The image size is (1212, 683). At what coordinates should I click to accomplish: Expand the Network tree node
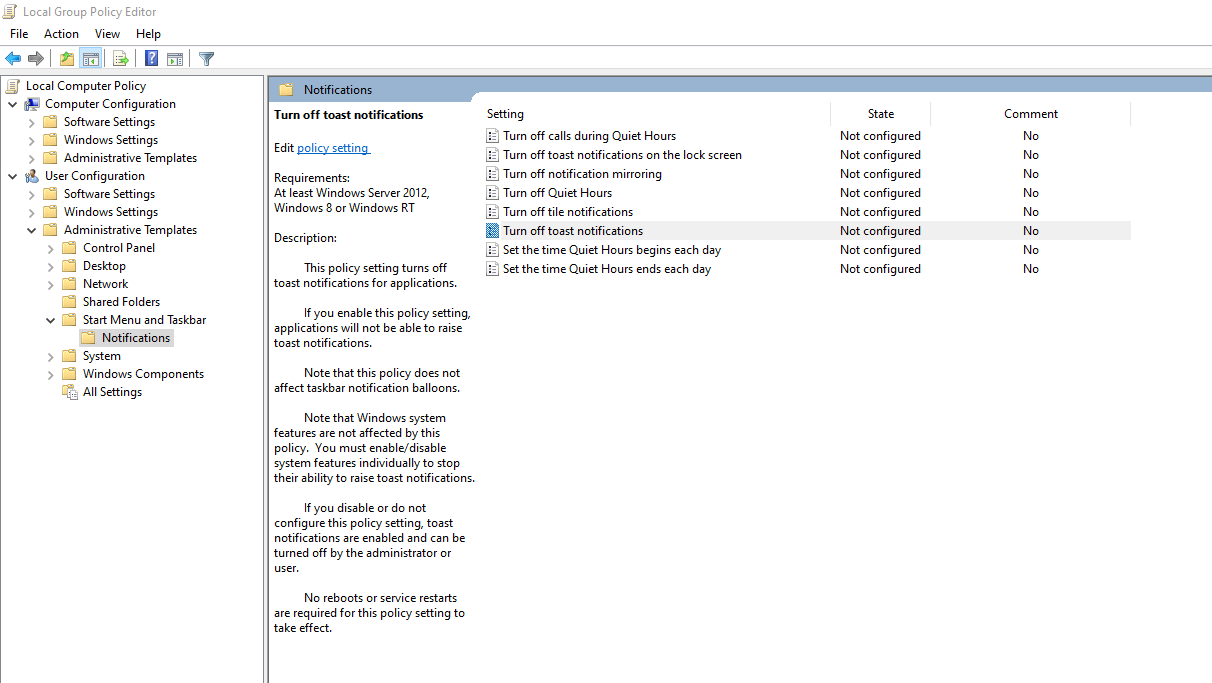coord(51,284)
